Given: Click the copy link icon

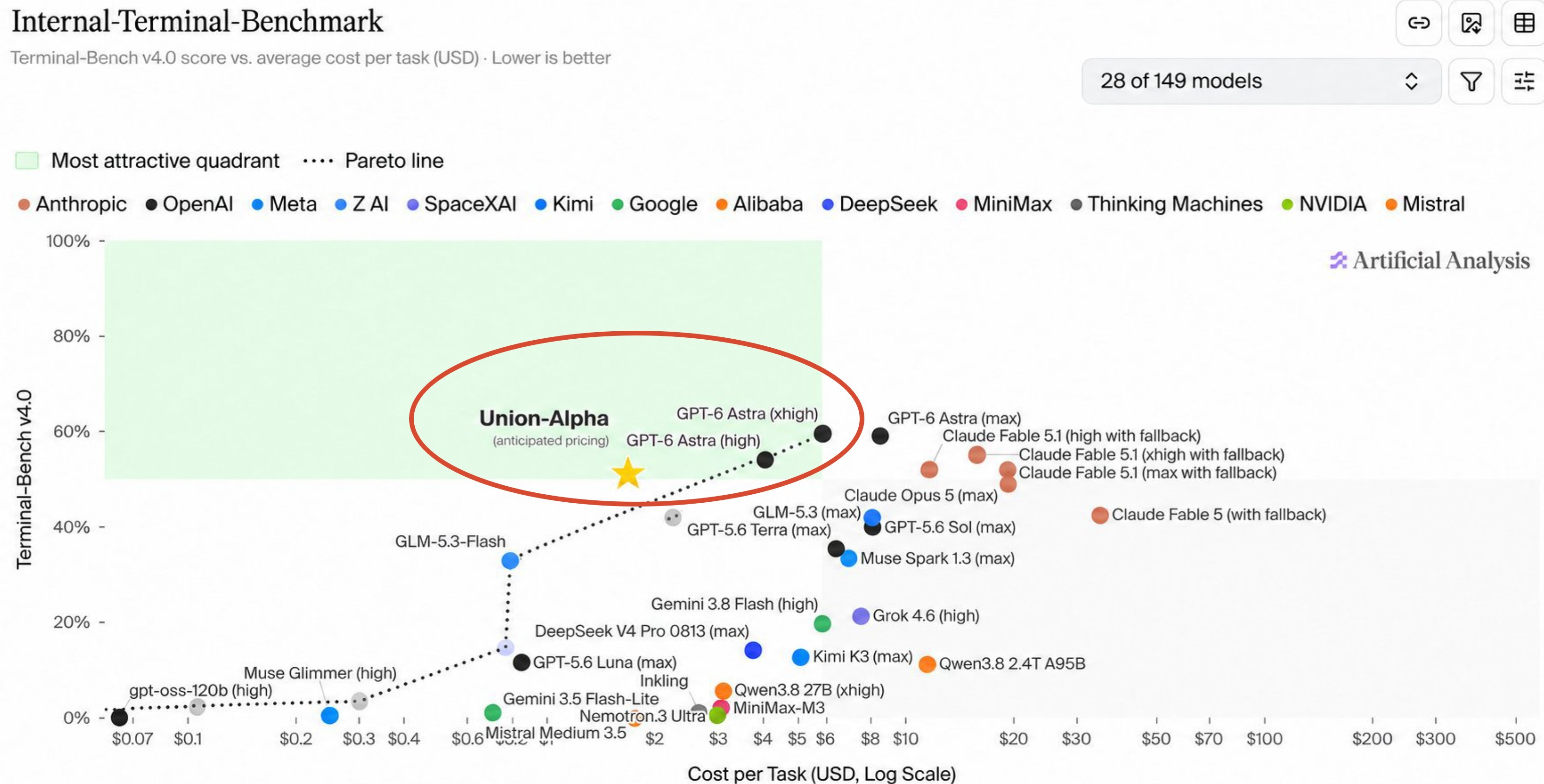Looking at the screenshot, I should (x=1418, y=23).
